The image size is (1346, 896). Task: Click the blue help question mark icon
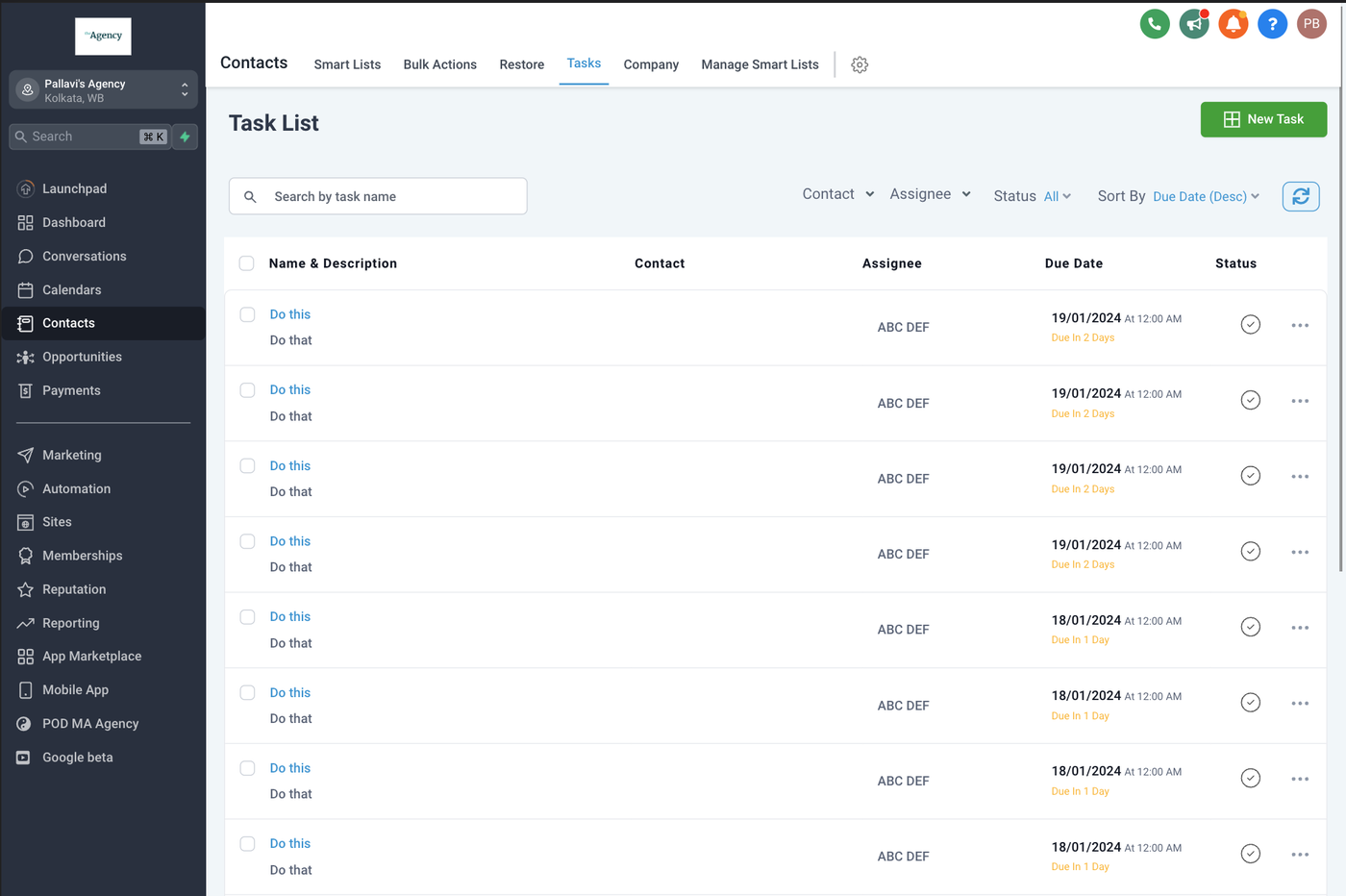[x=1272, y=24]
